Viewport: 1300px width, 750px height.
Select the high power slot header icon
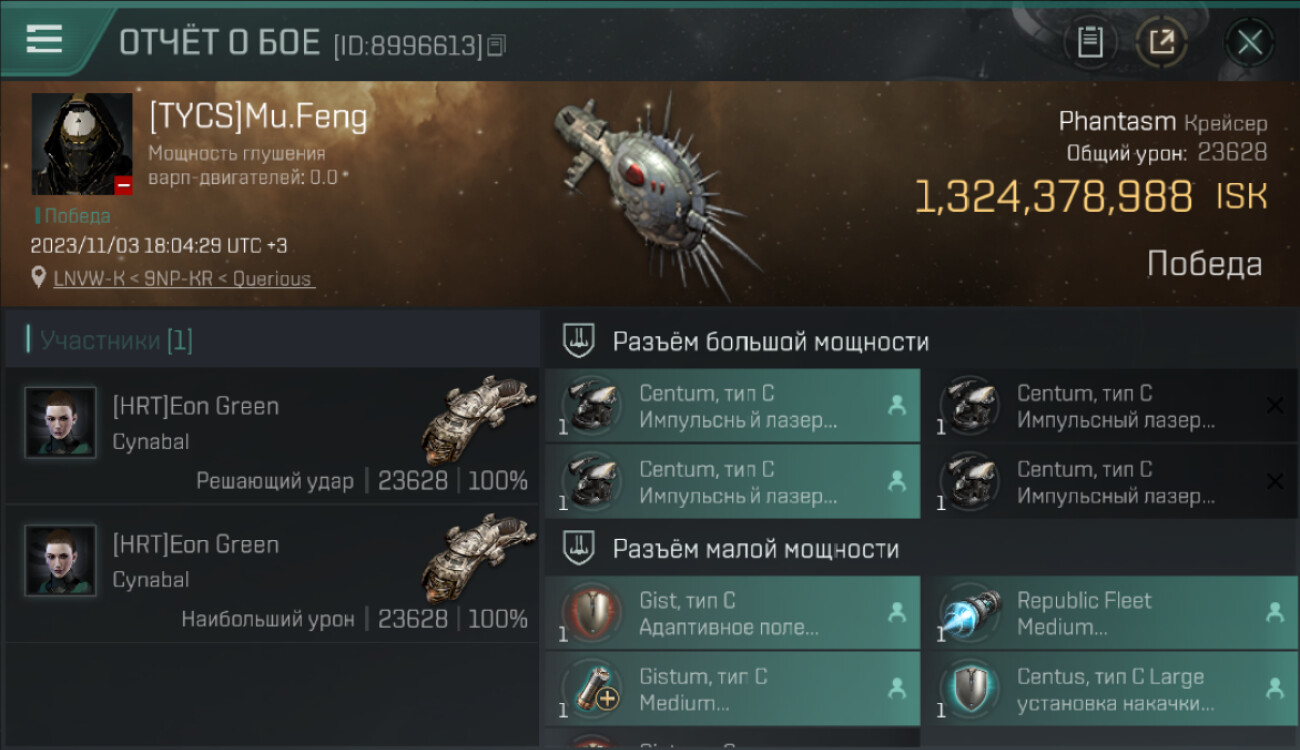(x=579, y=341)
